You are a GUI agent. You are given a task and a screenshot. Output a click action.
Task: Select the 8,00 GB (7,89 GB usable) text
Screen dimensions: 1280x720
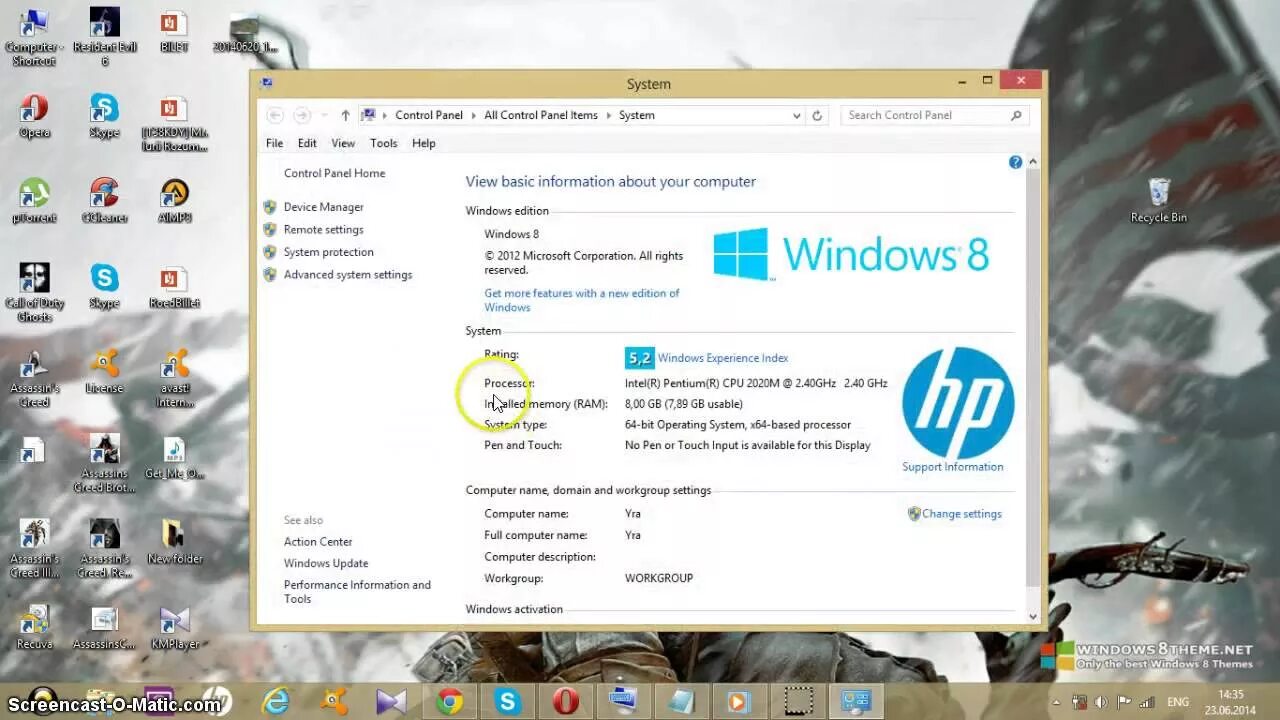(684, 404)
